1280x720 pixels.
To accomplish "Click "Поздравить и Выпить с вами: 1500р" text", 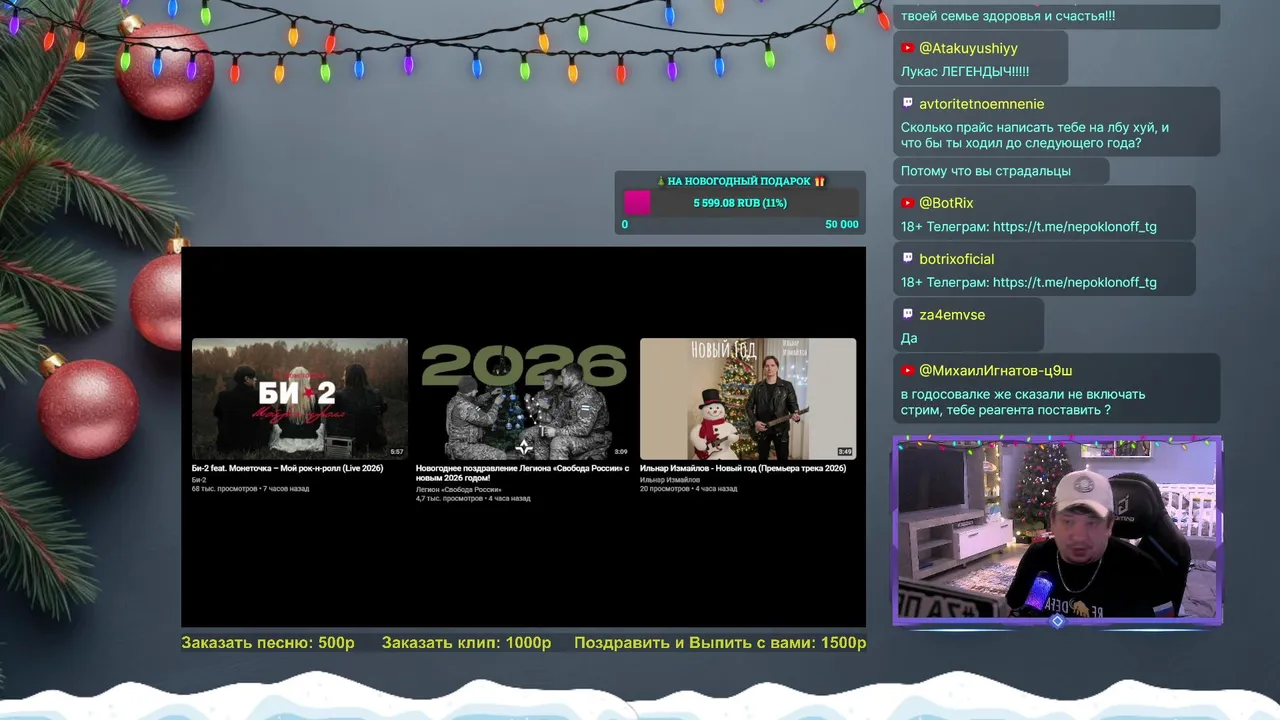I will tap(720, 643).
